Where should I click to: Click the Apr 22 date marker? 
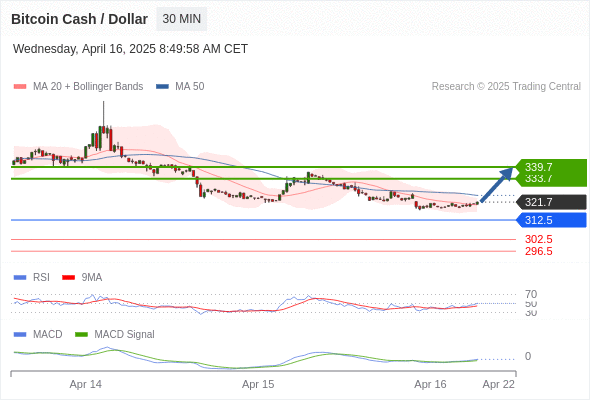tap(499, 385)
